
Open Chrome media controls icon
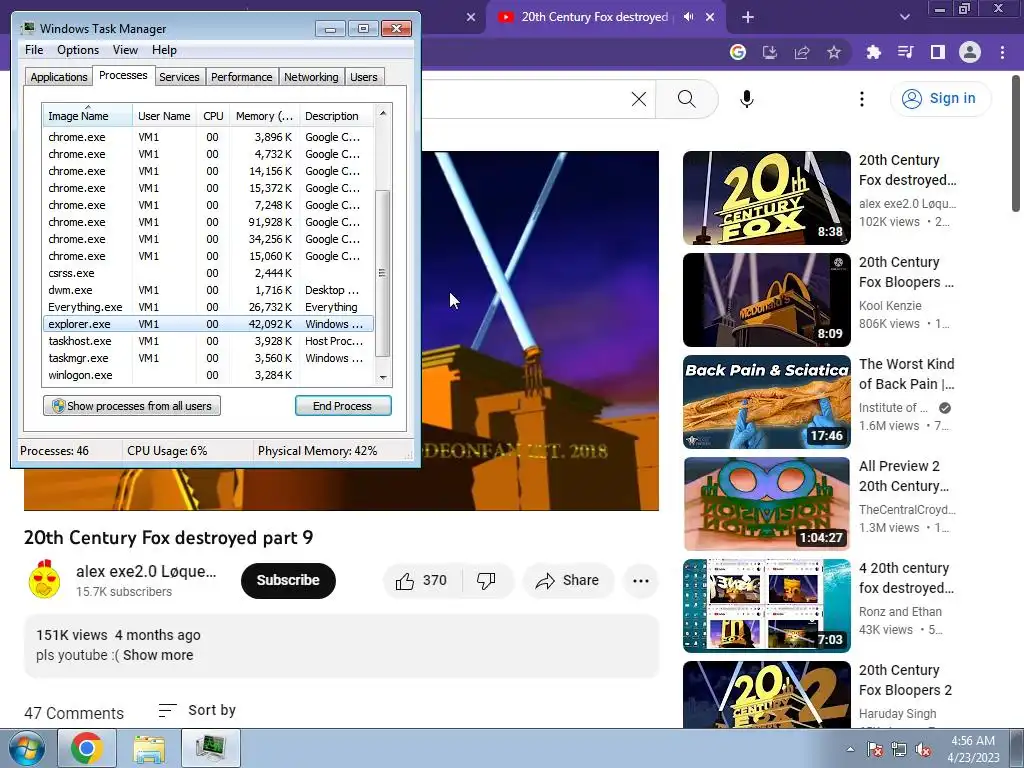906,52
